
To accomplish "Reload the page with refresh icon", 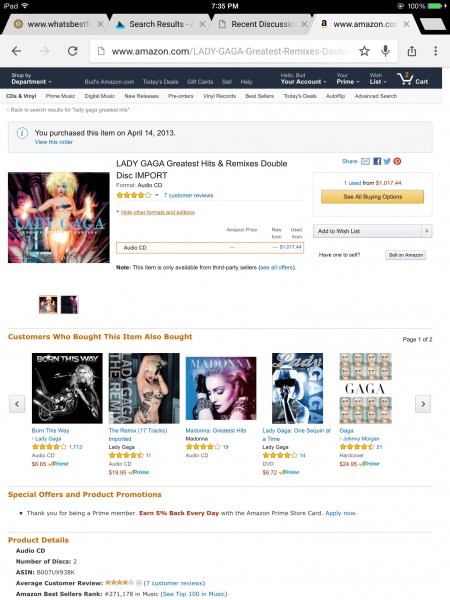I will (73, 51).
